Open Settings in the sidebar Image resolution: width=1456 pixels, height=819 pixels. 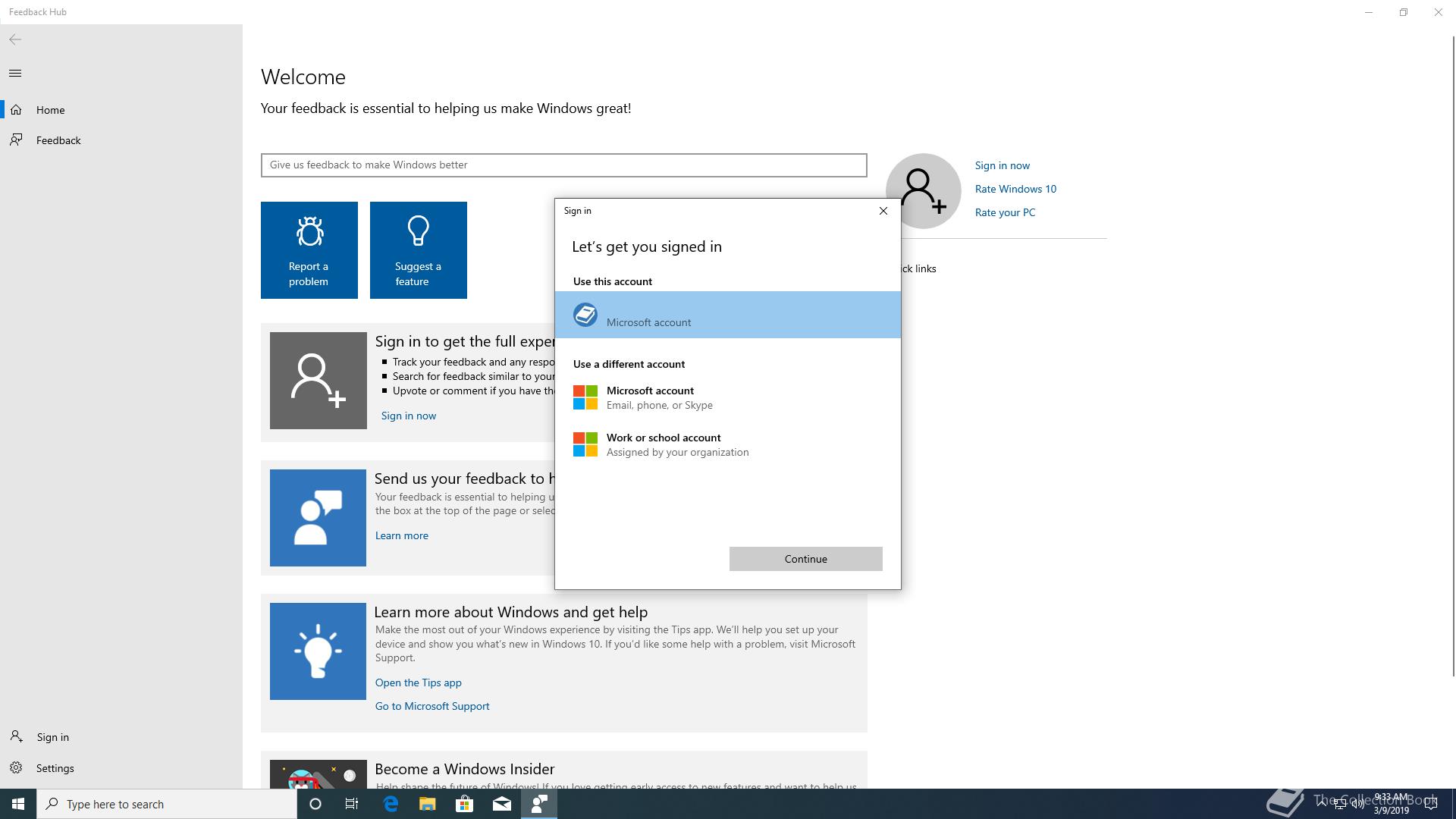point(121,768)
